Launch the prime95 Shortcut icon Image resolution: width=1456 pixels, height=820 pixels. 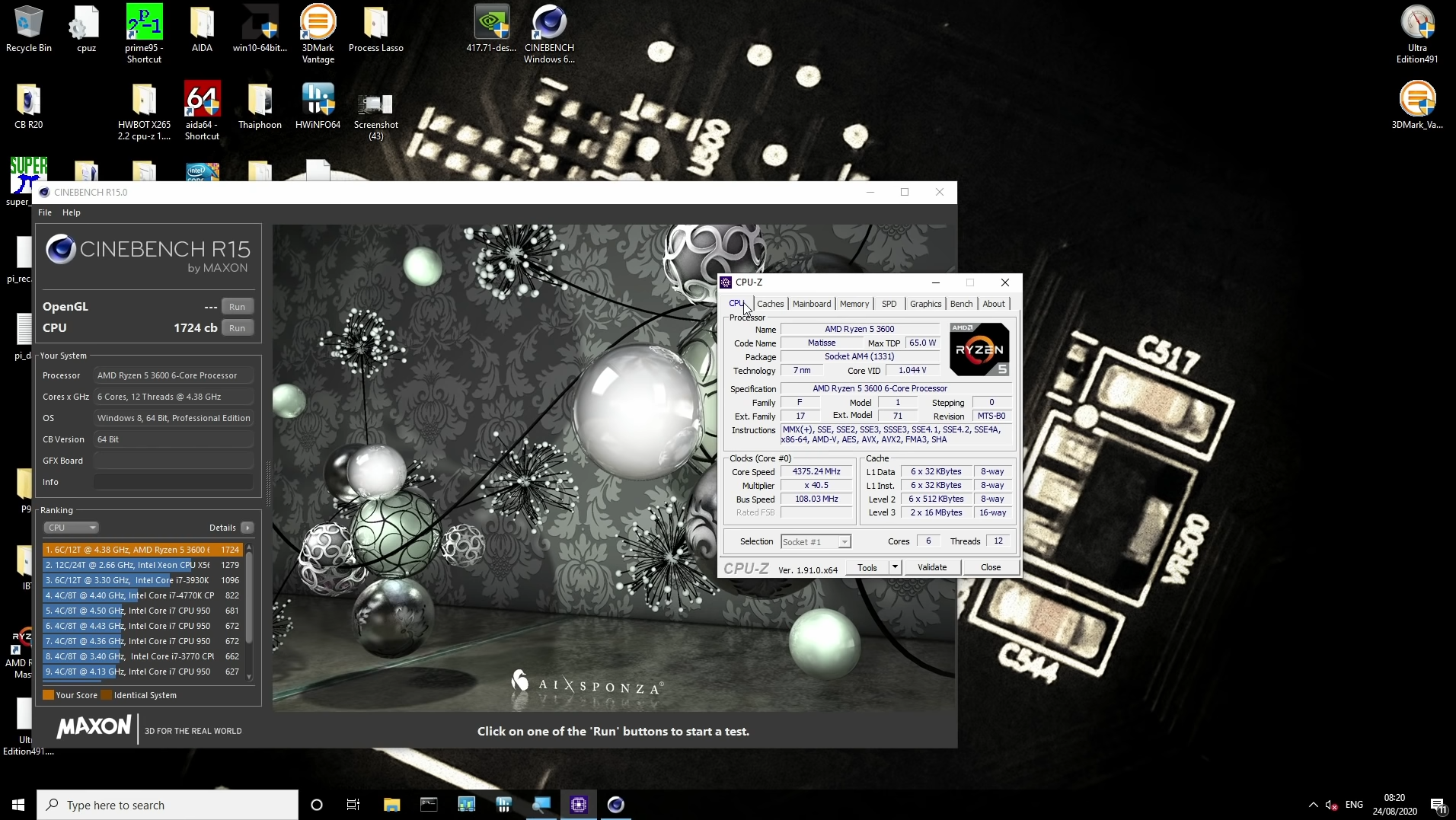point(144,34)
